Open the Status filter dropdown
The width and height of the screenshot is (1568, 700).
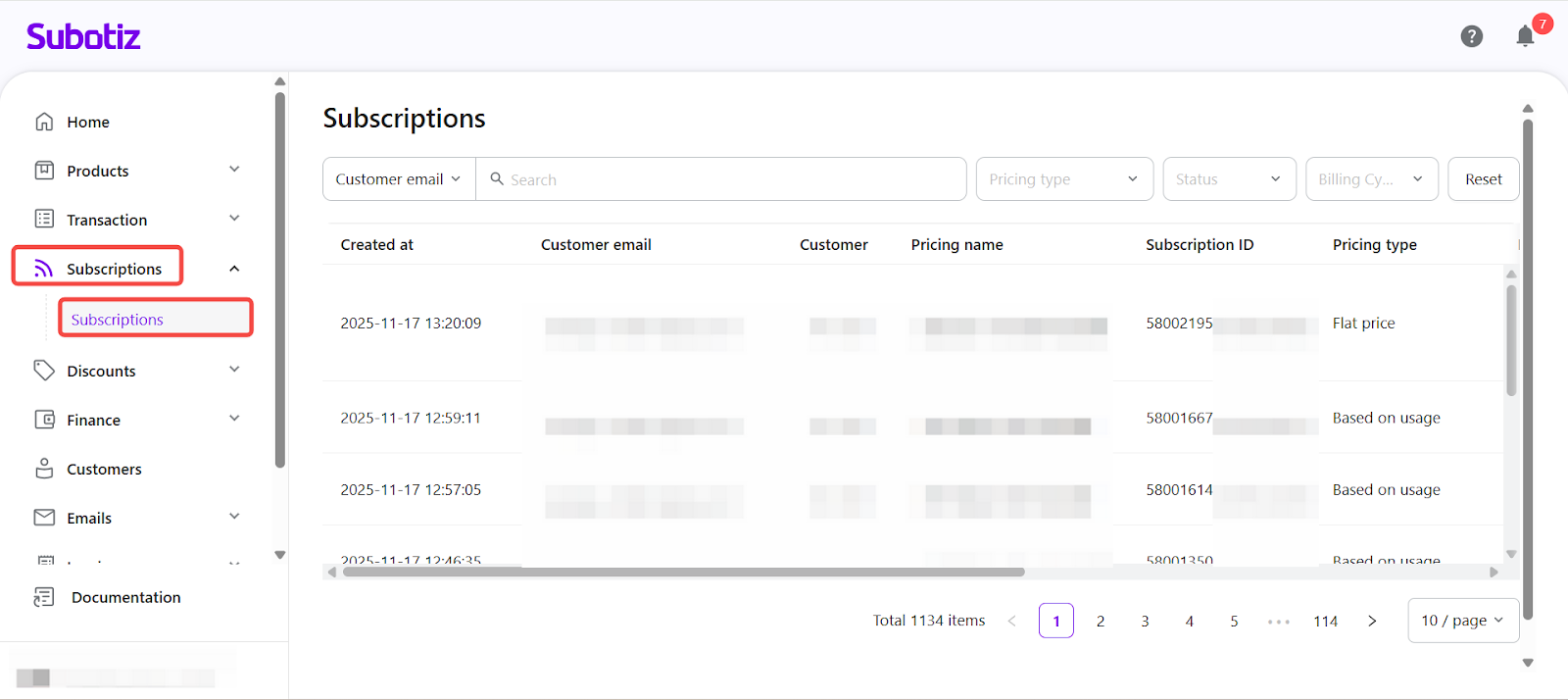tap(1229, 179)
